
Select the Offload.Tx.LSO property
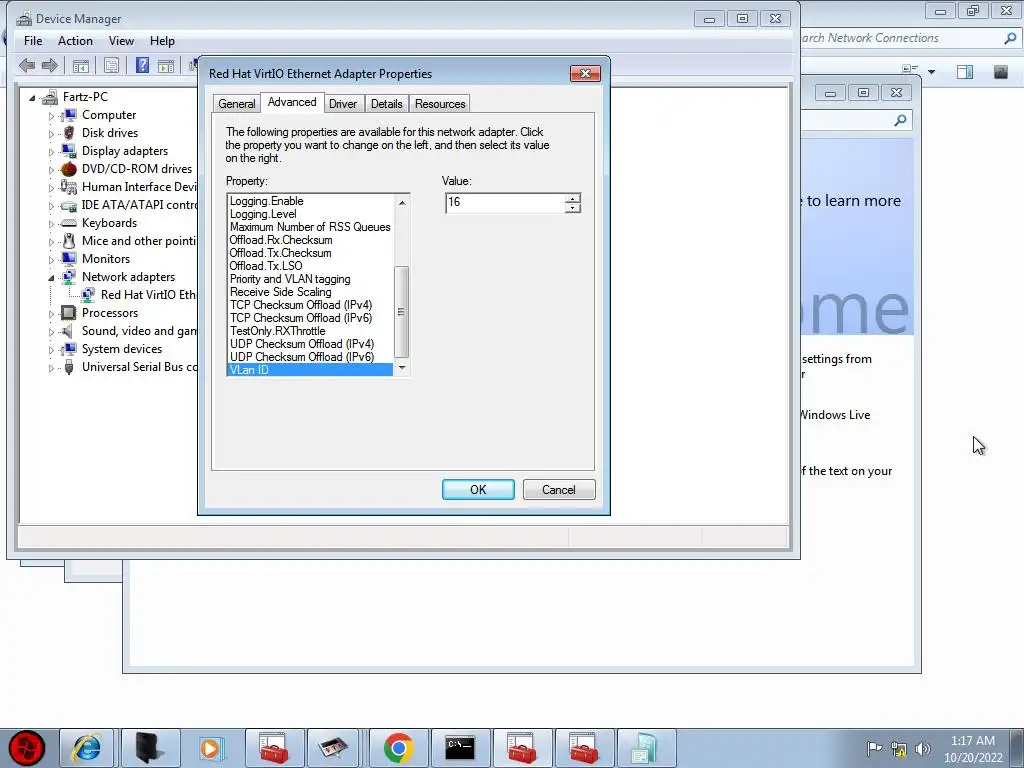(266, 266)
